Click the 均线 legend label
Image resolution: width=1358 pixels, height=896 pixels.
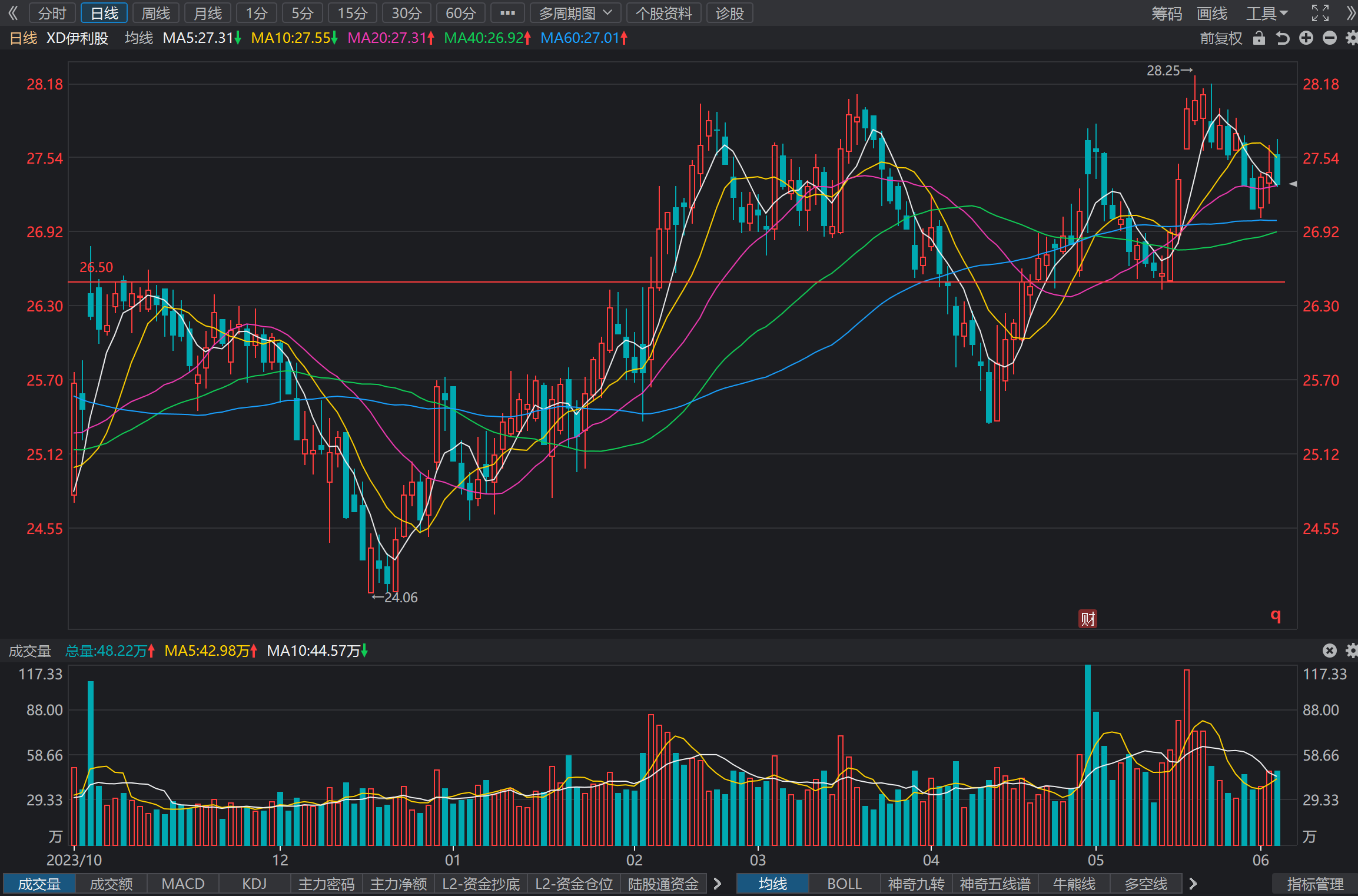coord(139,38)
